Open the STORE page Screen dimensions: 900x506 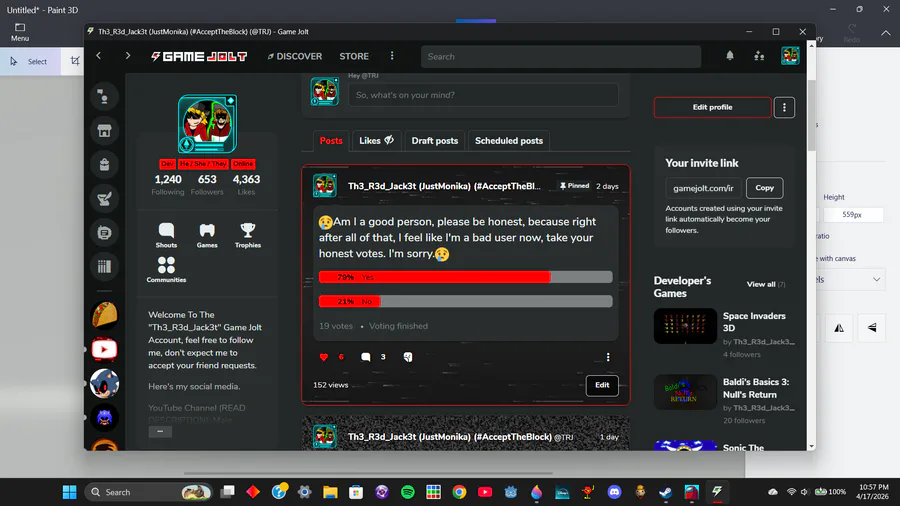tap(354, 56)
